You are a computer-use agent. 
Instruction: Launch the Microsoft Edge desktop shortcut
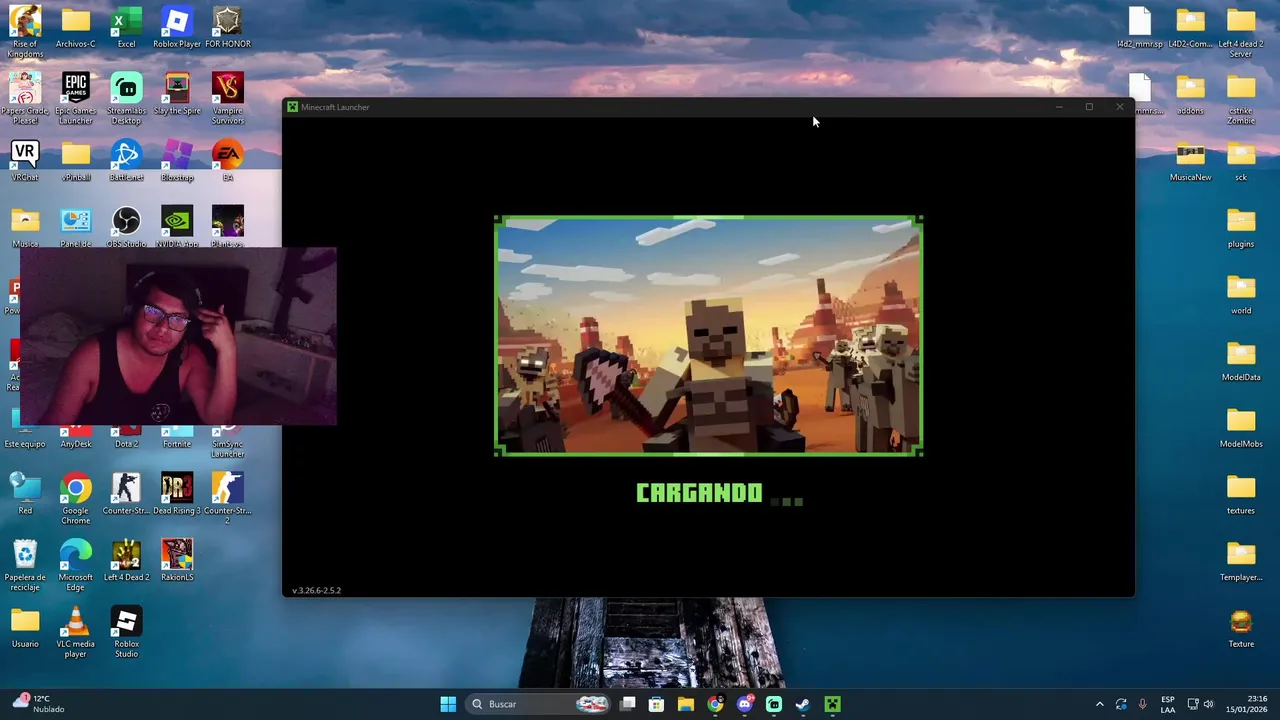[x=75, y=564]
